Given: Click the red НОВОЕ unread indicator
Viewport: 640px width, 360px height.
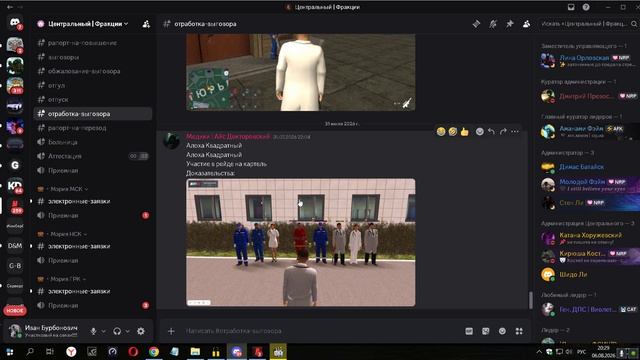Looking at the screenshot, I should [15, 311].
